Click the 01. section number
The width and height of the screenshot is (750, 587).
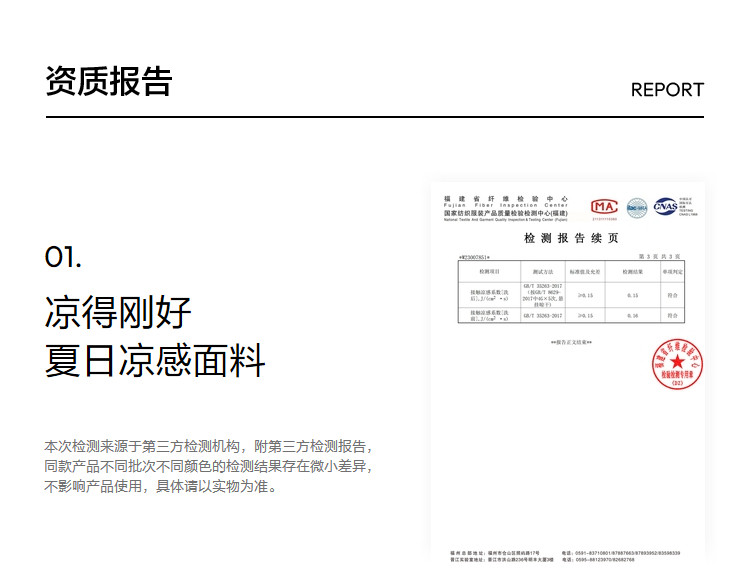[63, 257]
